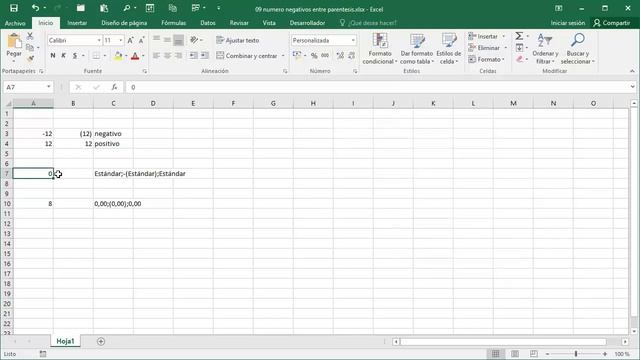Align text to the right
The image size is (640, 360).
[x=178, y=56]
